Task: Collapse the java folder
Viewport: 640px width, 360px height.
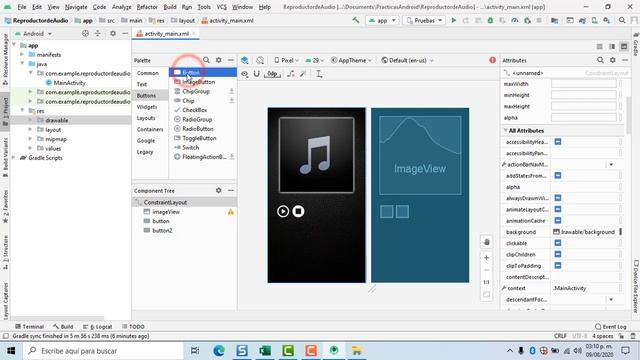Action: (x=22, y=64)
